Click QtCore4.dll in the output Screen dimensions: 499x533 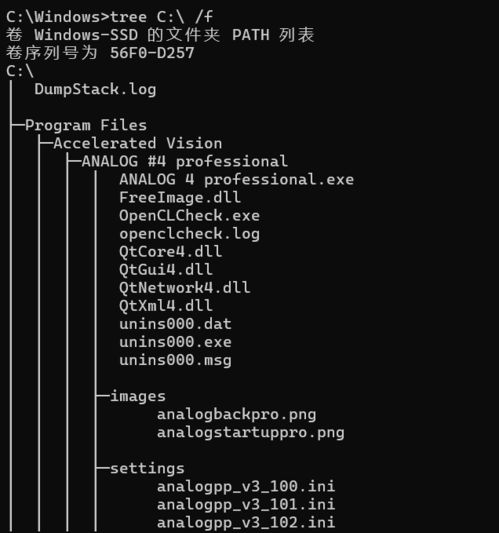171,252
